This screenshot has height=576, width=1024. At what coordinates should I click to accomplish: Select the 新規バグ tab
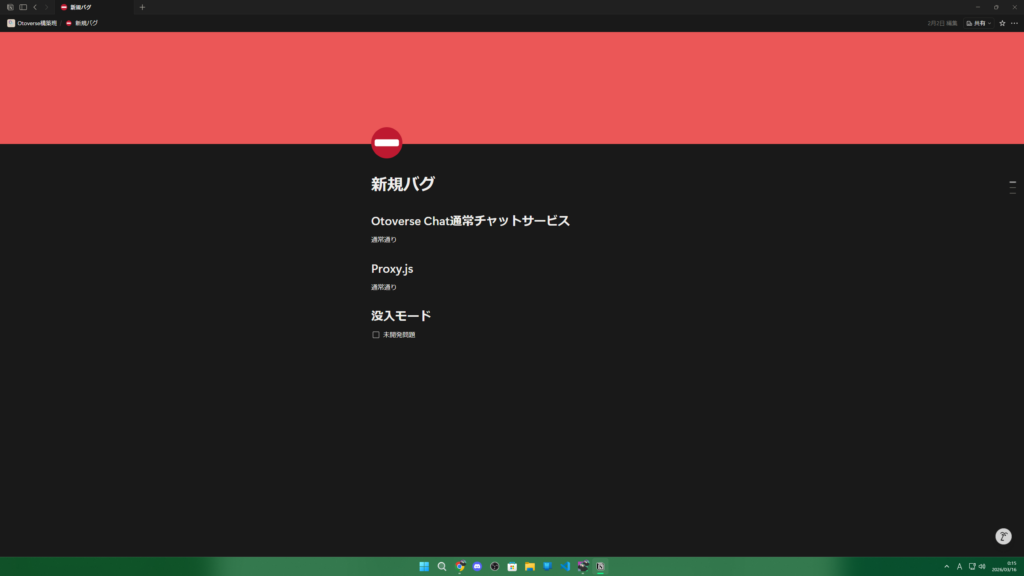tap(80, 7)
